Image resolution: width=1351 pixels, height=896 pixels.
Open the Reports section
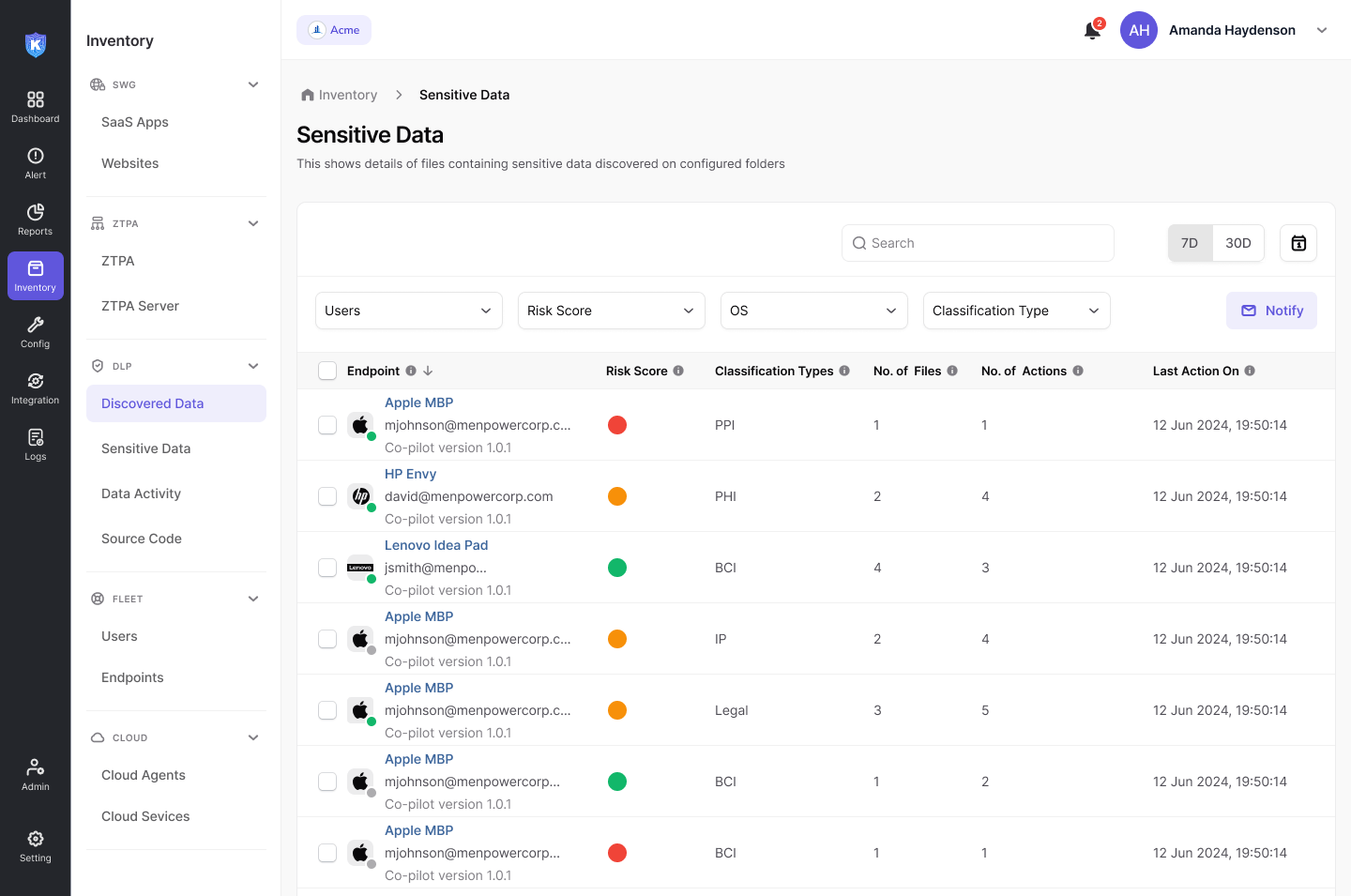(x=35, y=218)
